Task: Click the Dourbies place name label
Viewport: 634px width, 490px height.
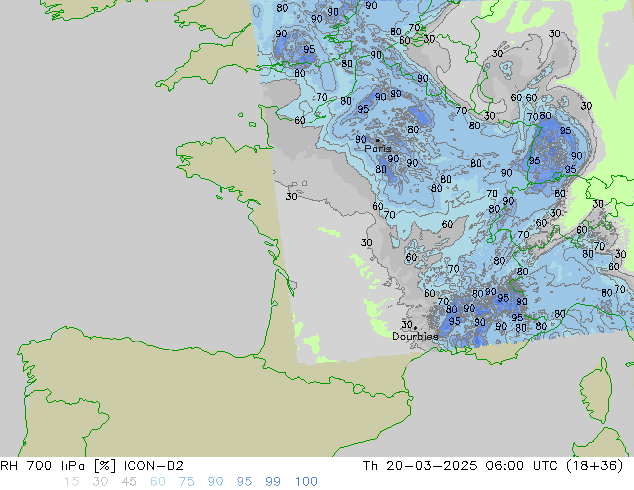Action: pos(415,337)
